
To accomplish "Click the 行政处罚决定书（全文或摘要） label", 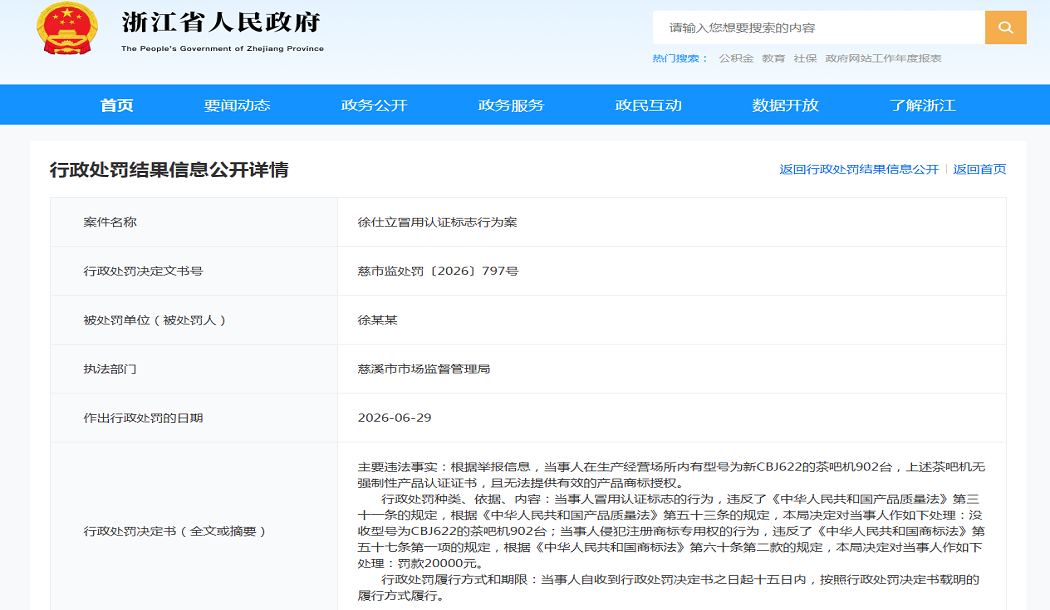I will [x=175, y=531].
